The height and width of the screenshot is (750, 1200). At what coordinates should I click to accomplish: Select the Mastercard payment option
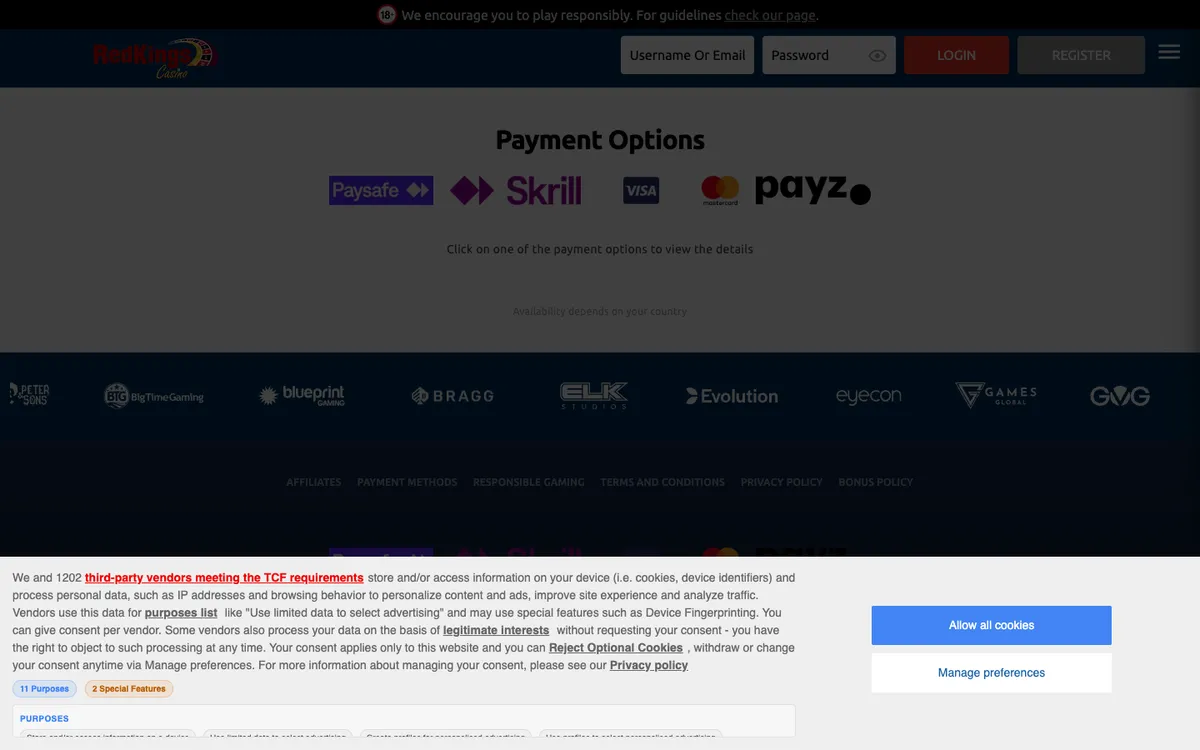pos(720,190)
